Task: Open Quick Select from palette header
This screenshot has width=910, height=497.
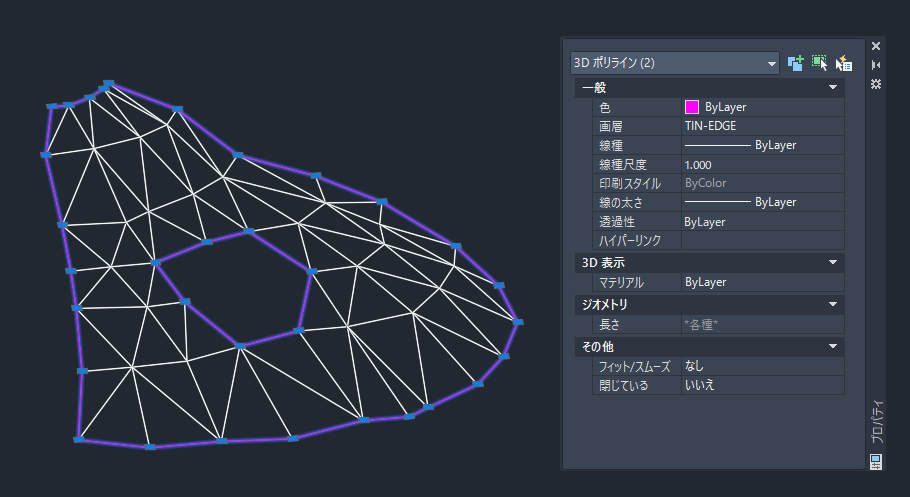Action: tap(844, 63)
